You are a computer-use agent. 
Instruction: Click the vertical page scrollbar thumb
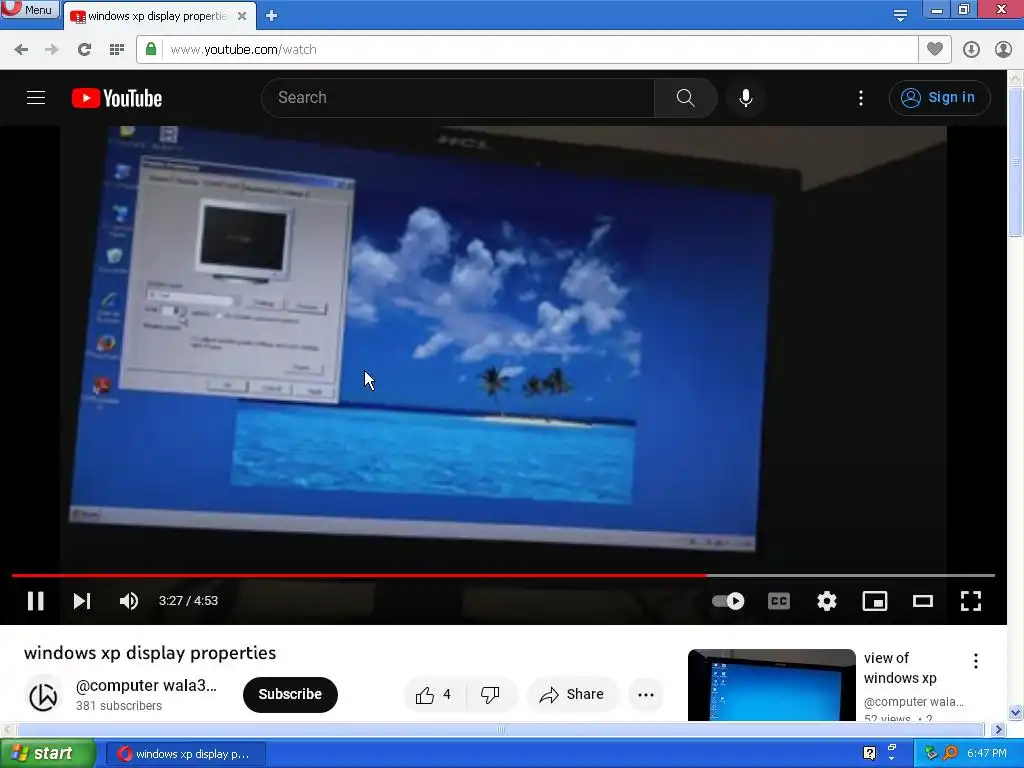coord(1016,161)
